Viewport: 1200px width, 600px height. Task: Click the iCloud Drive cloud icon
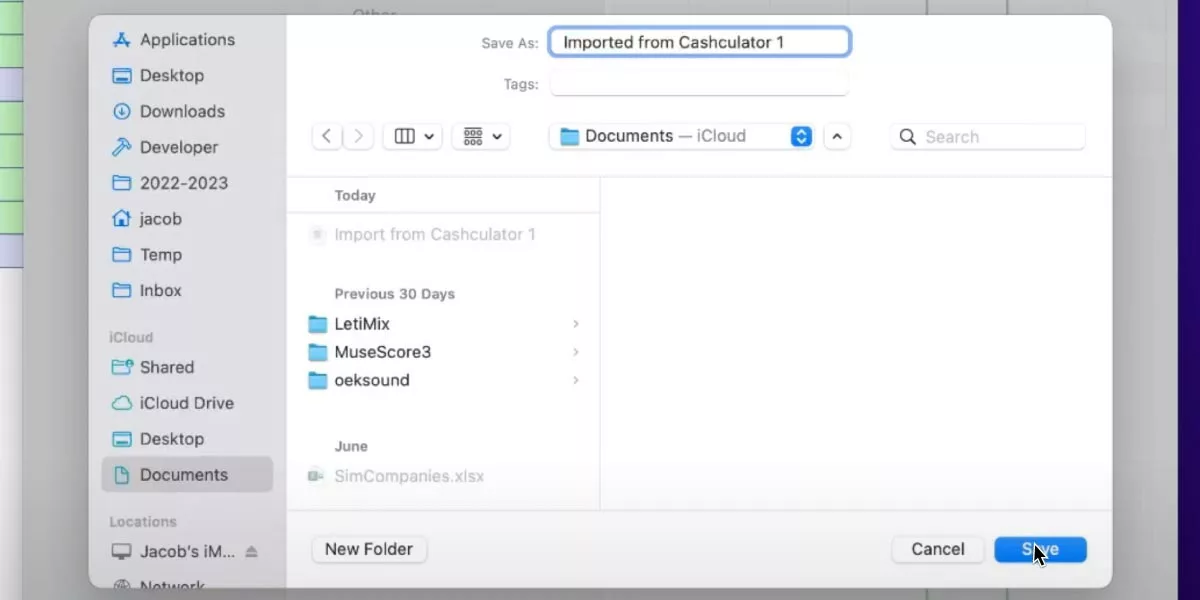tap(122, 403)
